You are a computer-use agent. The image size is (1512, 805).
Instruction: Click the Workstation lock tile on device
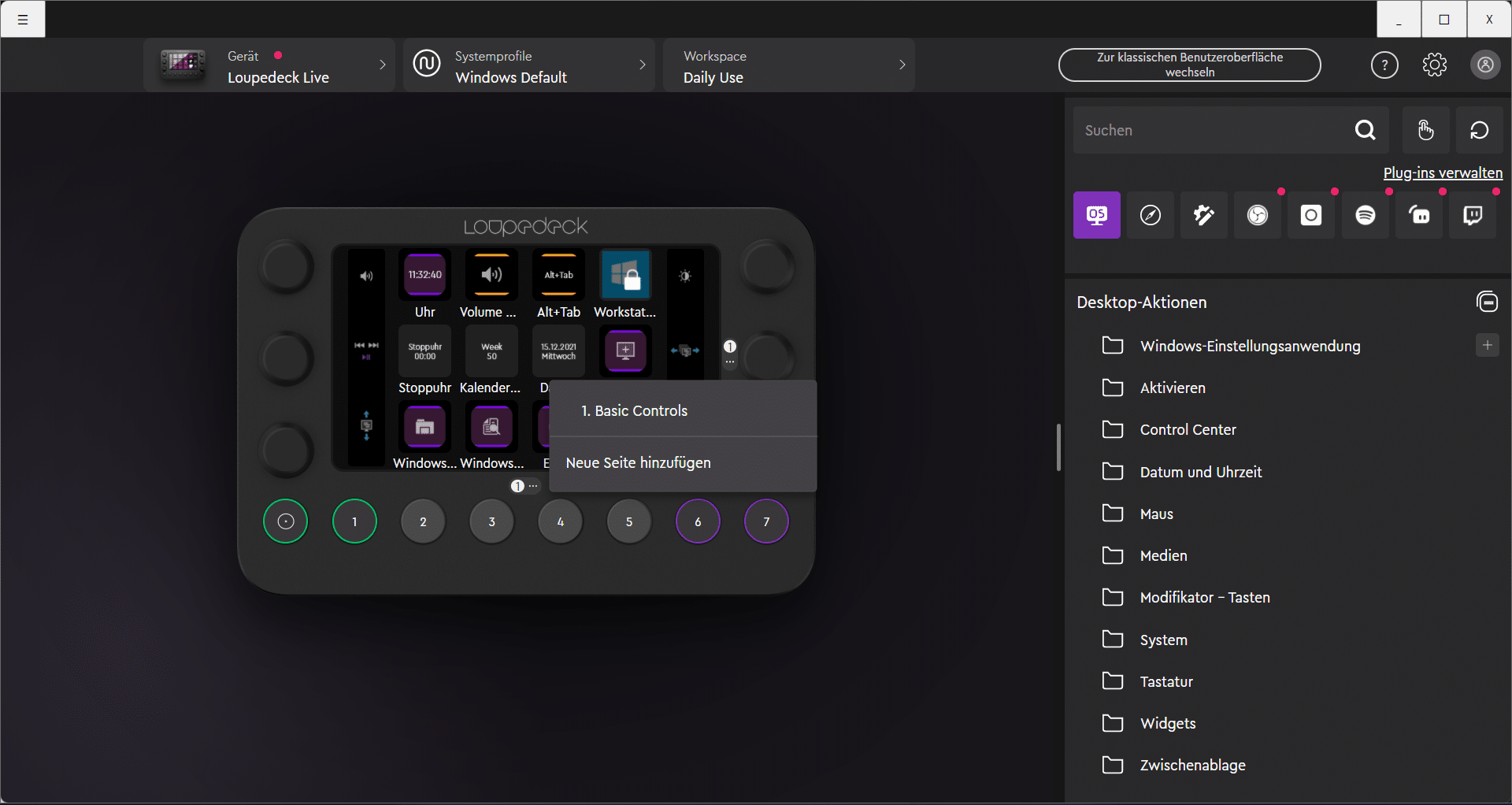(625, 276)
